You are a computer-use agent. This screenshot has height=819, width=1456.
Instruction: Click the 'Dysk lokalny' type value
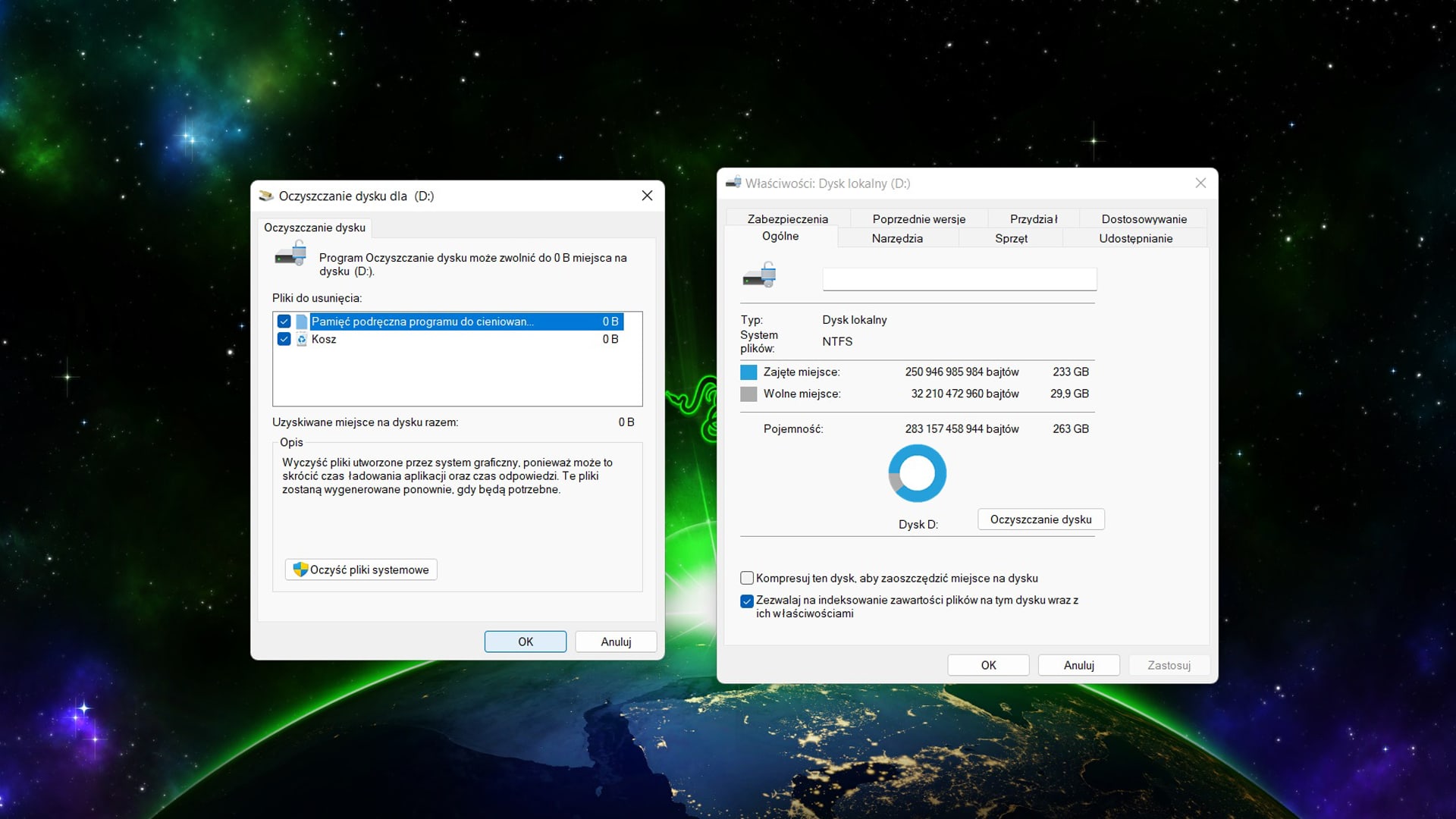click(855, 319)
